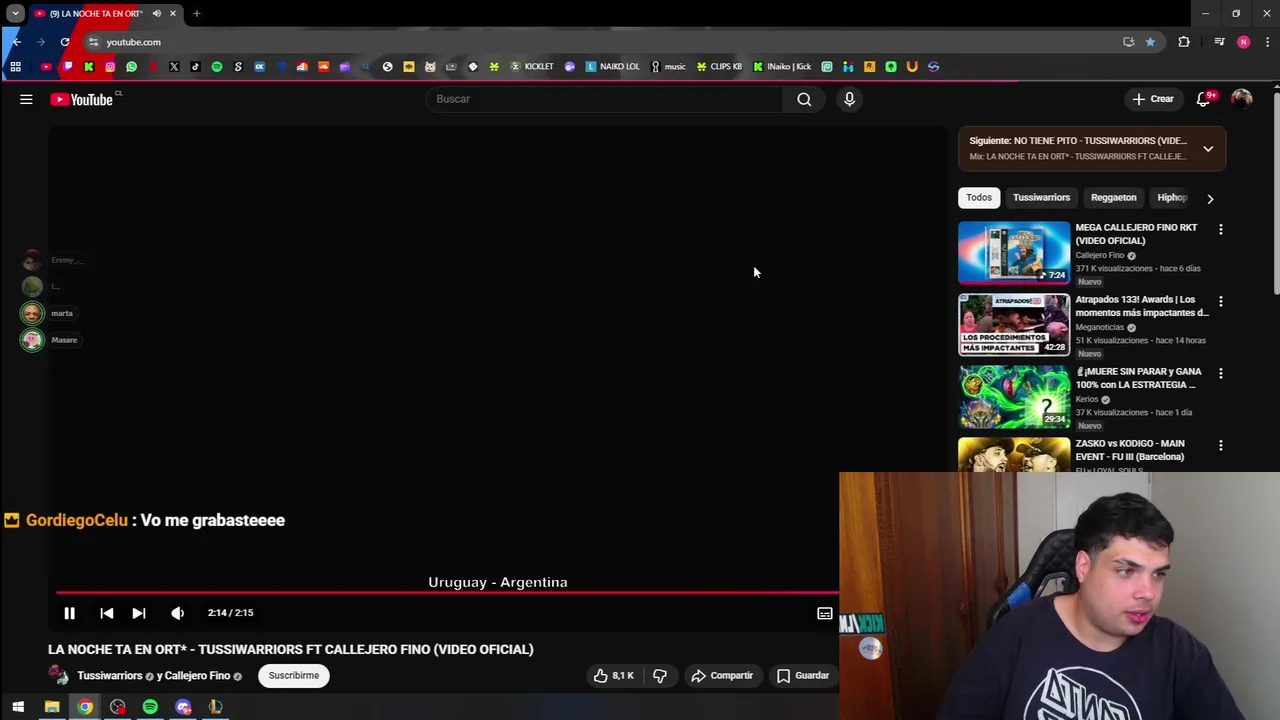Open the WhatsApp bookmark
1280x720 pixels.
click(131, 67)
